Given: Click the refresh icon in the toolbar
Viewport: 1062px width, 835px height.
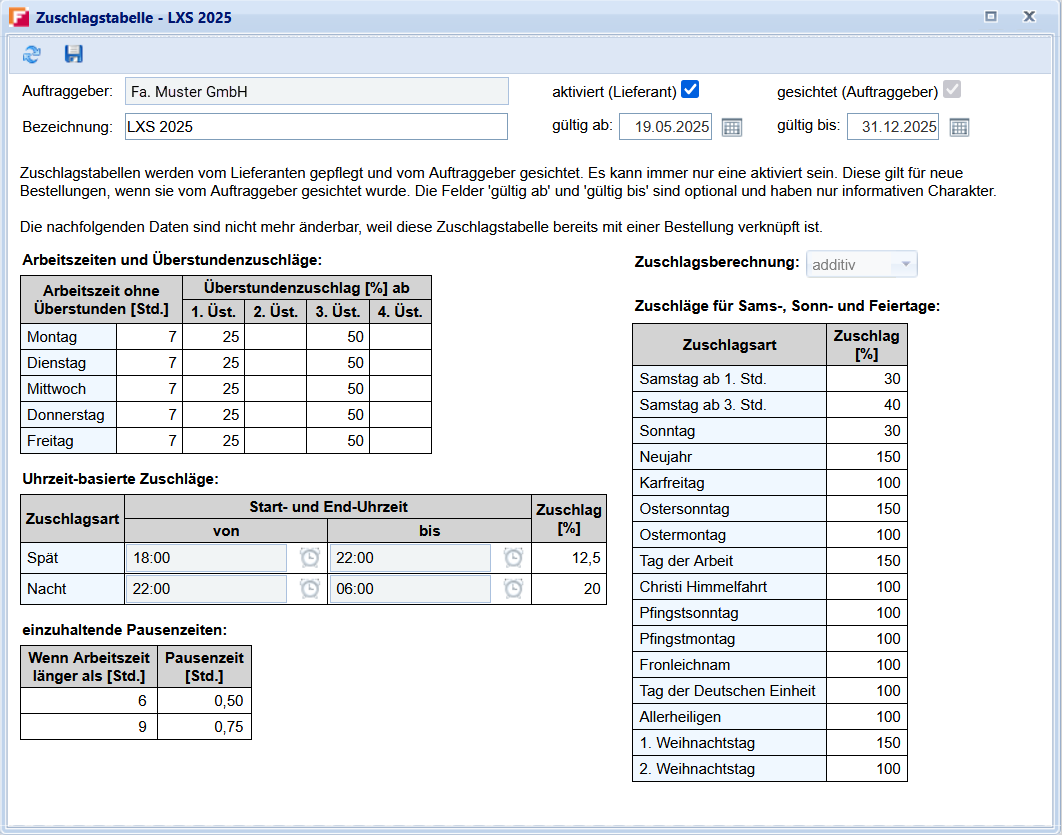Looking at the screenshot, I should pos(32,55).
